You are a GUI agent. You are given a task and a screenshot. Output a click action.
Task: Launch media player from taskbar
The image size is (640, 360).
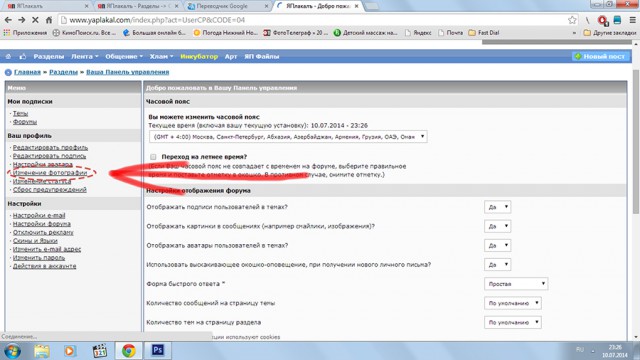pos(69,351)
